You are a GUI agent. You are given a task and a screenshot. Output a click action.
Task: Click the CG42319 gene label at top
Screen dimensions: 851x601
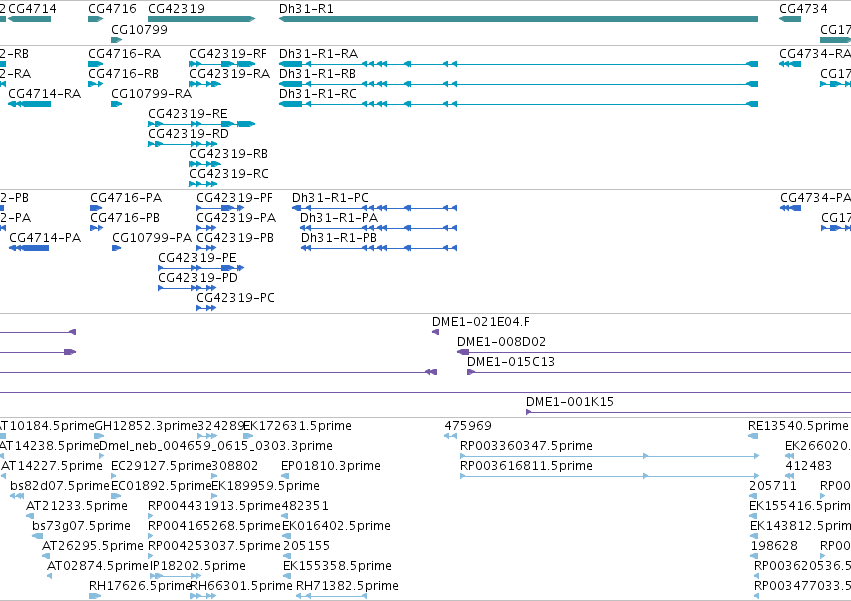pos(176,9)
